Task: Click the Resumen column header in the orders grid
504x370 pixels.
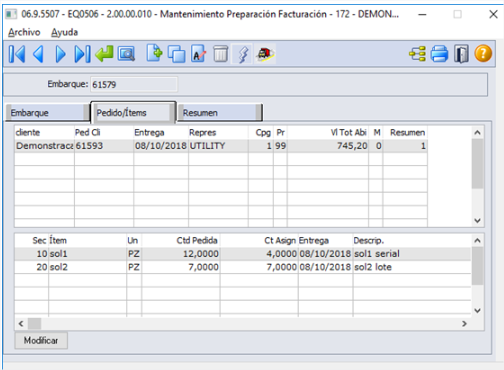Action: [405, 133]
